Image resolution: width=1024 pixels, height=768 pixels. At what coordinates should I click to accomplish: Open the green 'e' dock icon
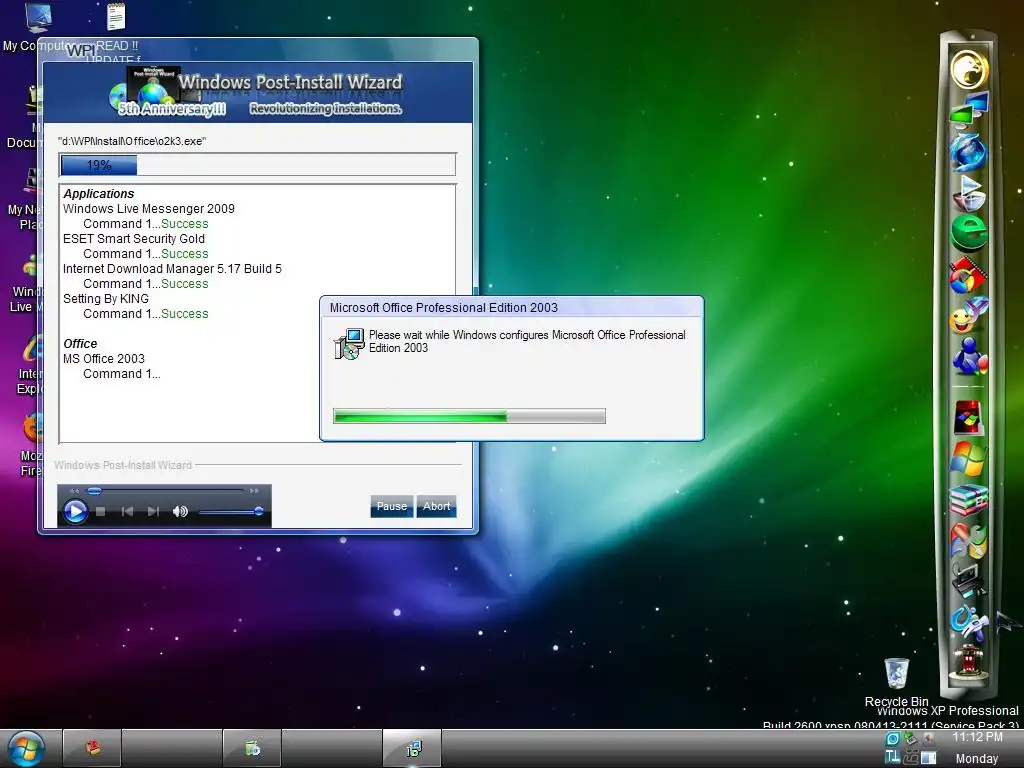point(969,232)
